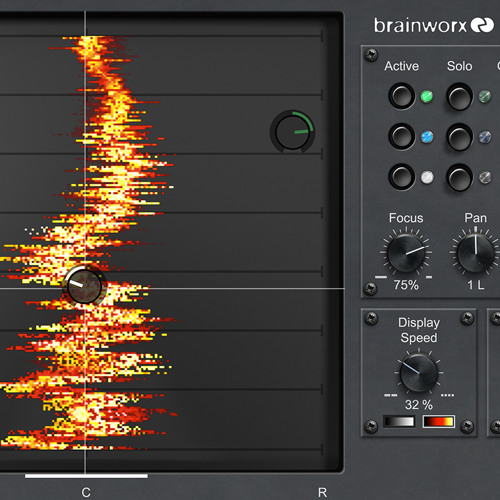Click the Focus knob

406,252
